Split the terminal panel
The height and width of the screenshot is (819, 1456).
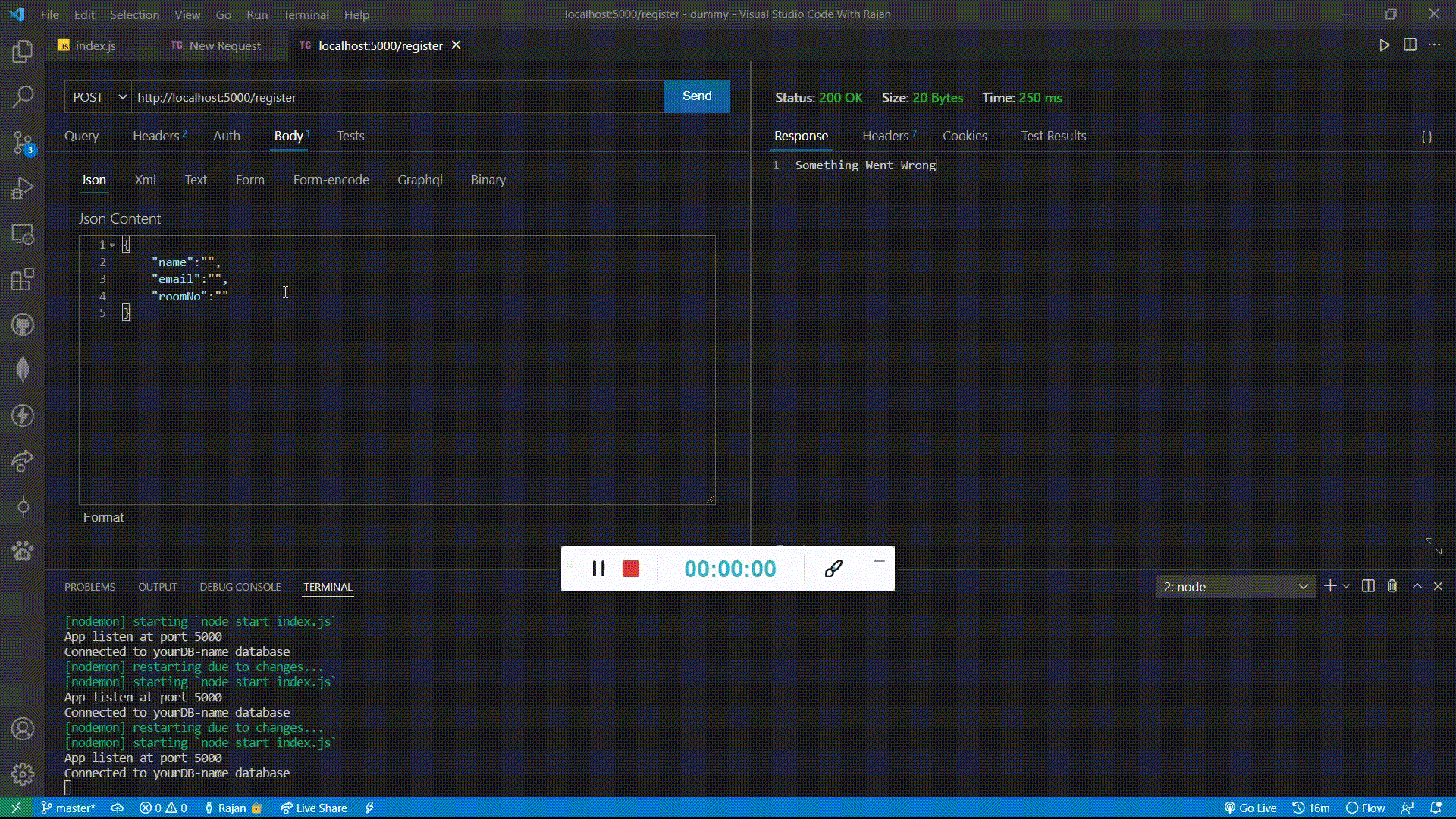tap(1368, 586)
